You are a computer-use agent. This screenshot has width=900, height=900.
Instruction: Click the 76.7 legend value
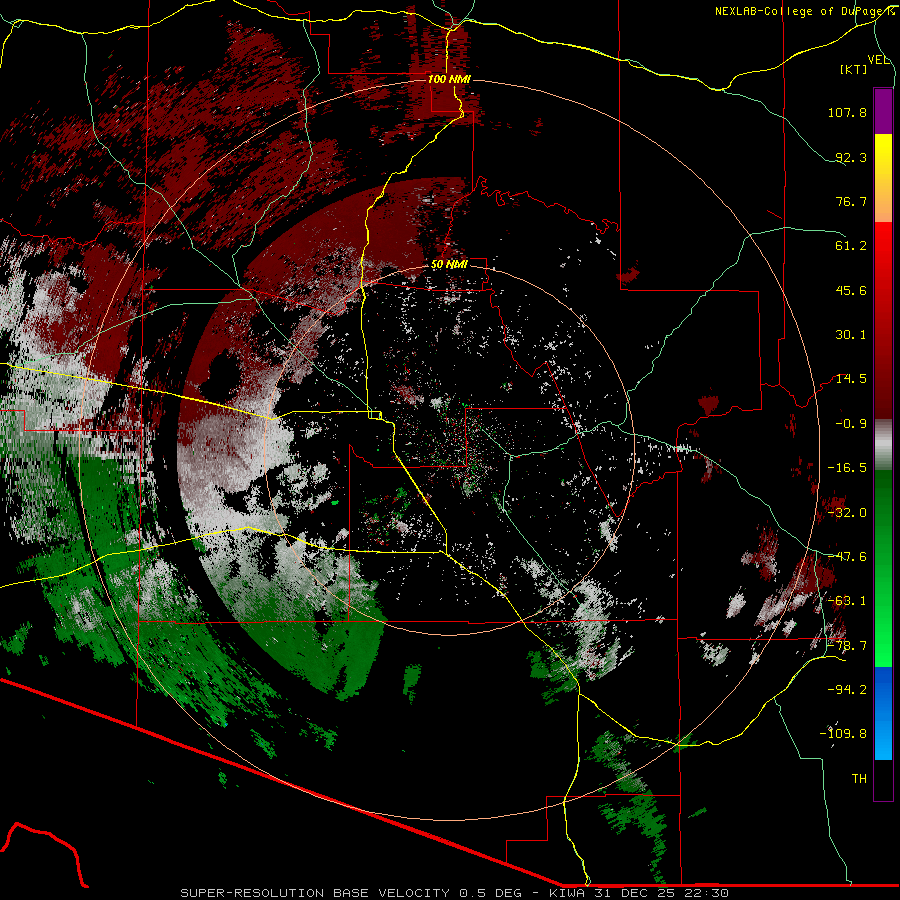[x=851, y=201]
